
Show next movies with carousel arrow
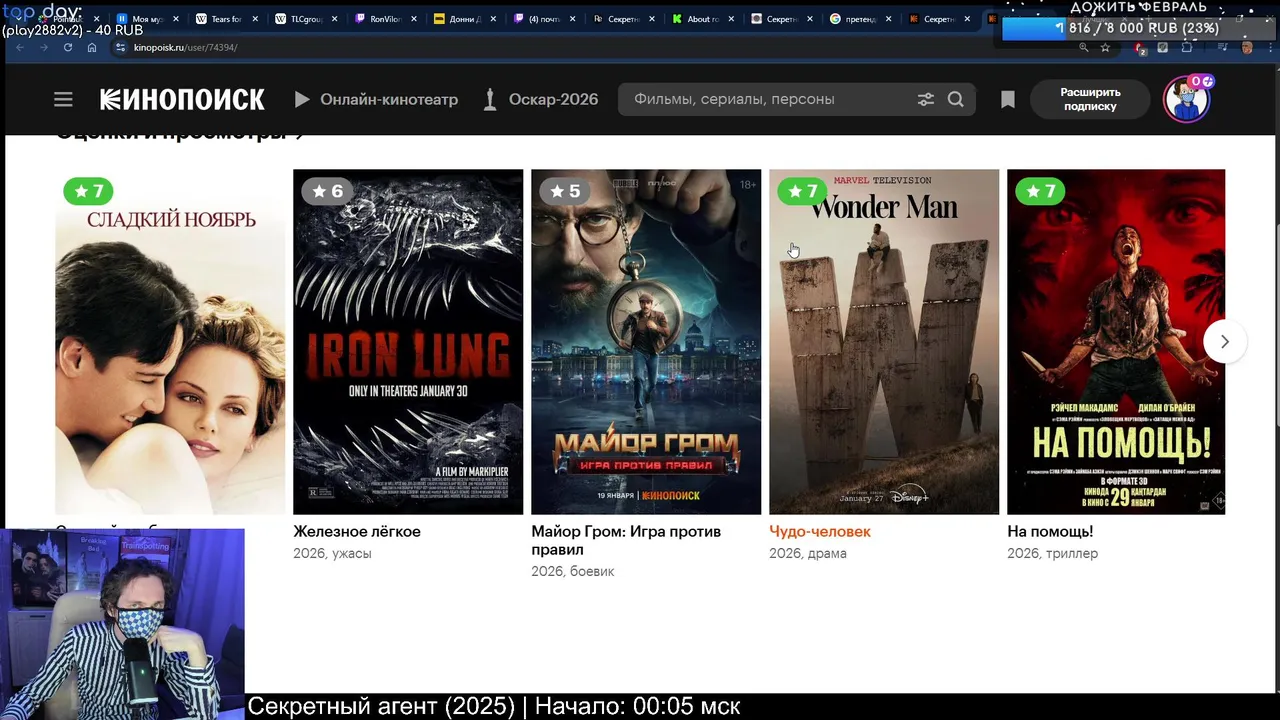pos(1224,342)
